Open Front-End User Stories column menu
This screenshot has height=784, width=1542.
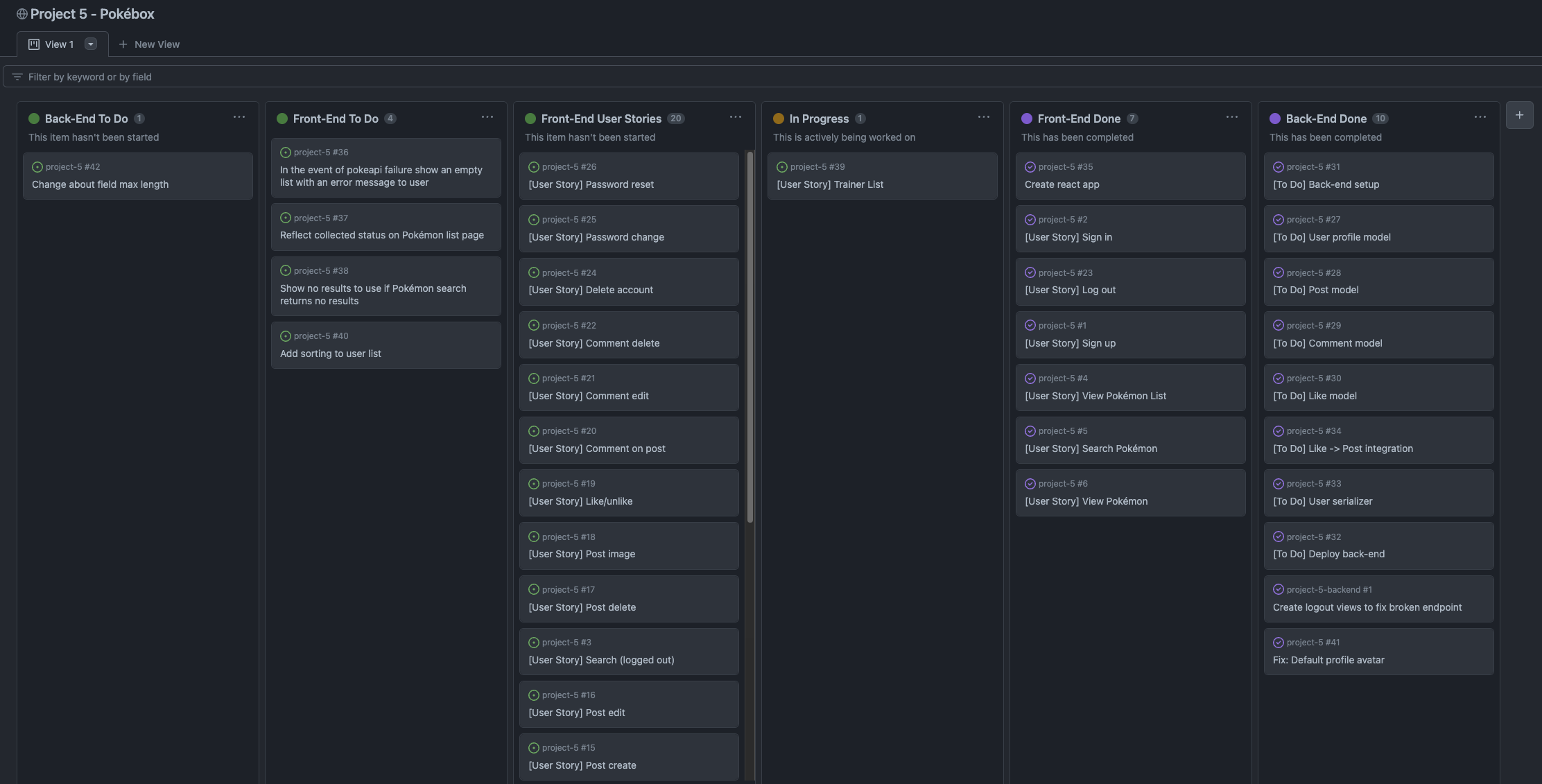[736, 117]
